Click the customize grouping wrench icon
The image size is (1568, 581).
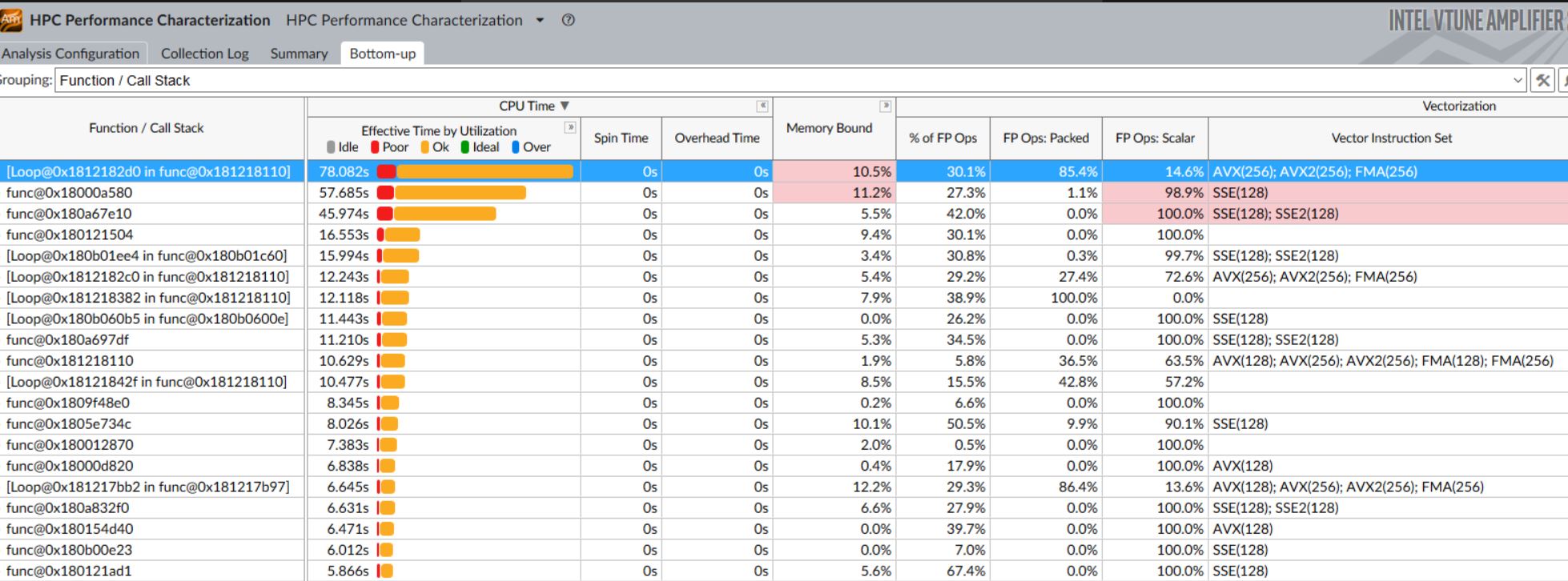click(x=1542, y=80)
